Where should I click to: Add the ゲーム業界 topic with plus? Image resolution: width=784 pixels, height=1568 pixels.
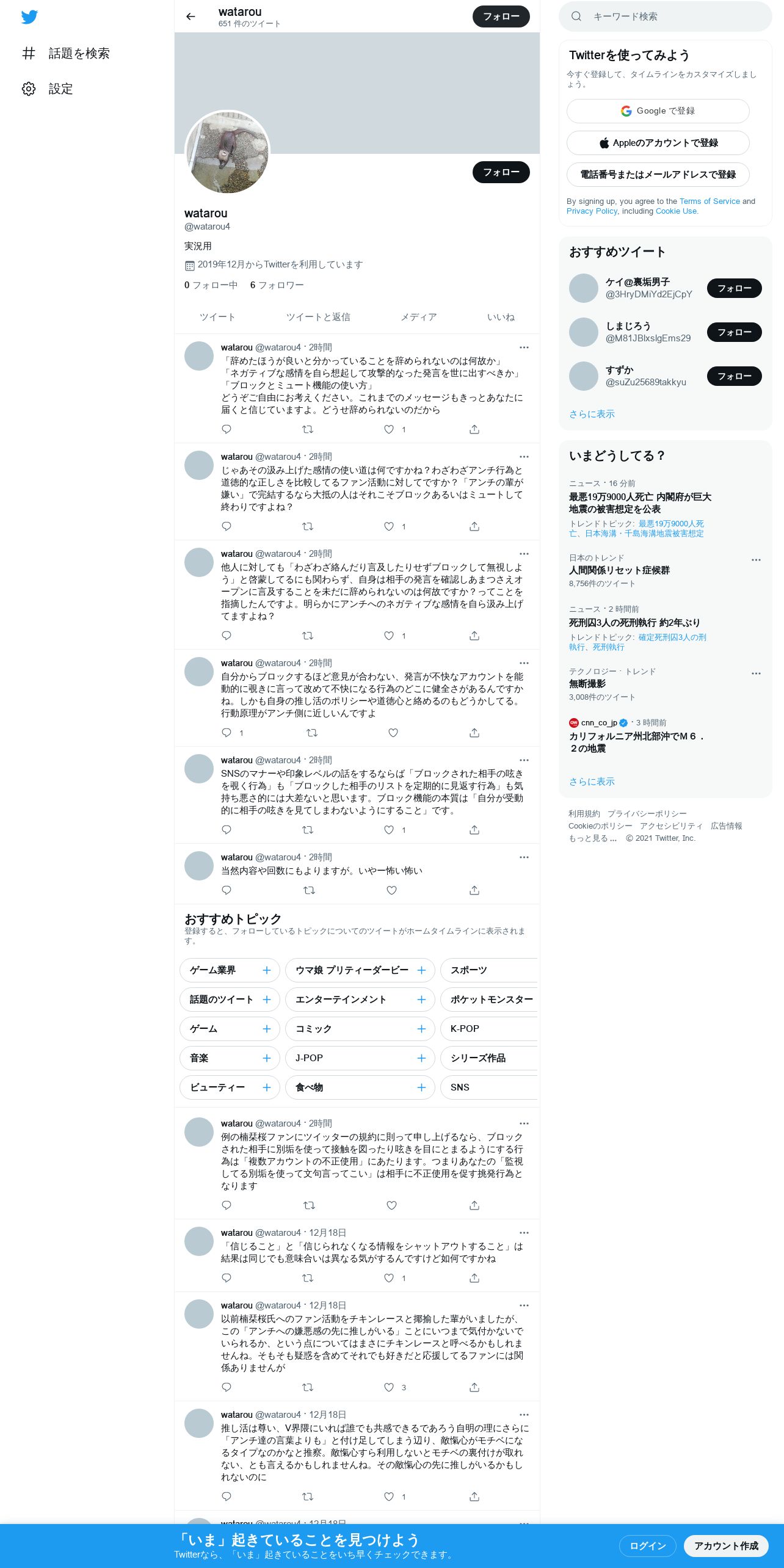[x=267, y=970]
